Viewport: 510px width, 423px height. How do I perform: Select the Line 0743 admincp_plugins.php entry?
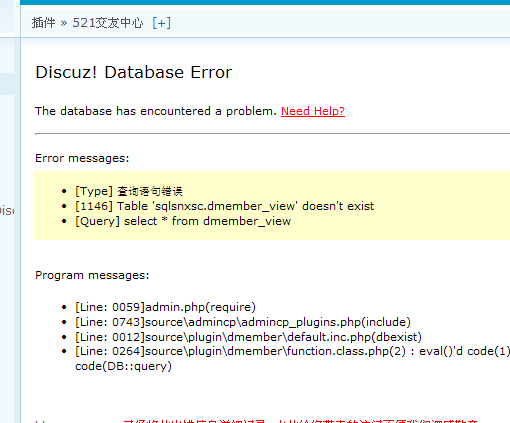[243, 322]
